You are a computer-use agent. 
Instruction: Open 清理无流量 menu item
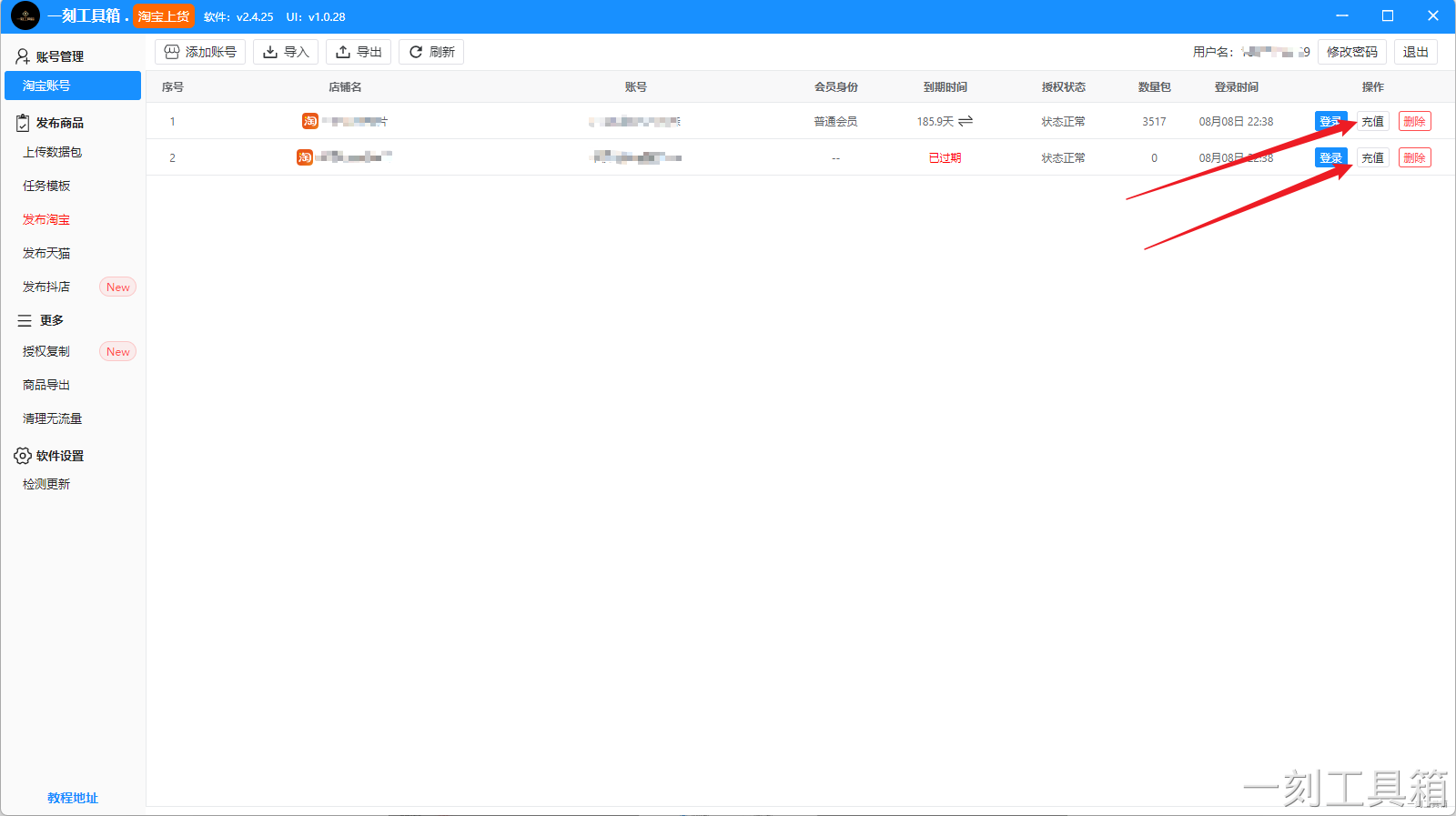[x=53, y=418]
